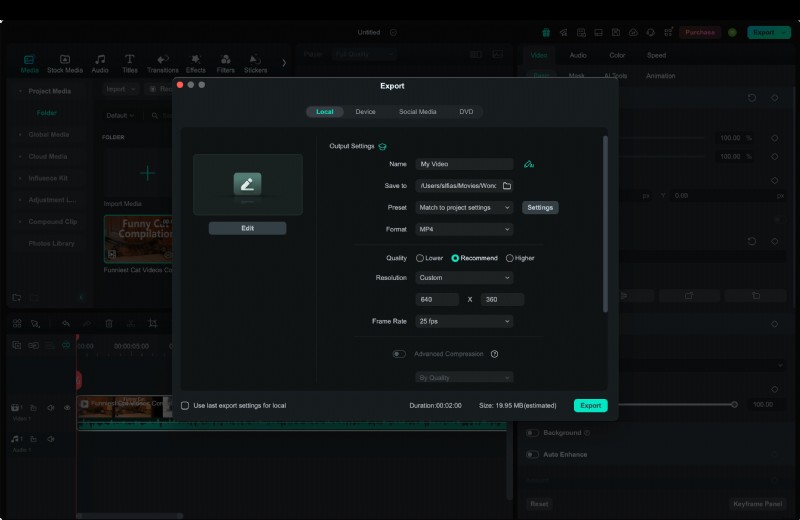
Task: Open the Import dropdown in media panel
Action: click(x=120, y=89)
